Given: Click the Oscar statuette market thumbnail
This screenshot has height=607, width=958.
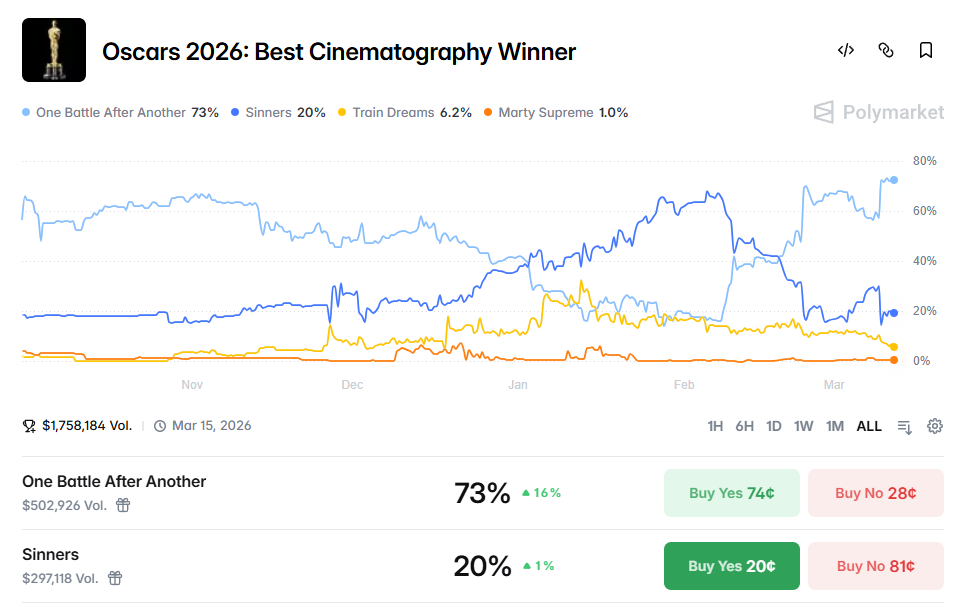Looking at the screenshot, I should click(54, 50).
